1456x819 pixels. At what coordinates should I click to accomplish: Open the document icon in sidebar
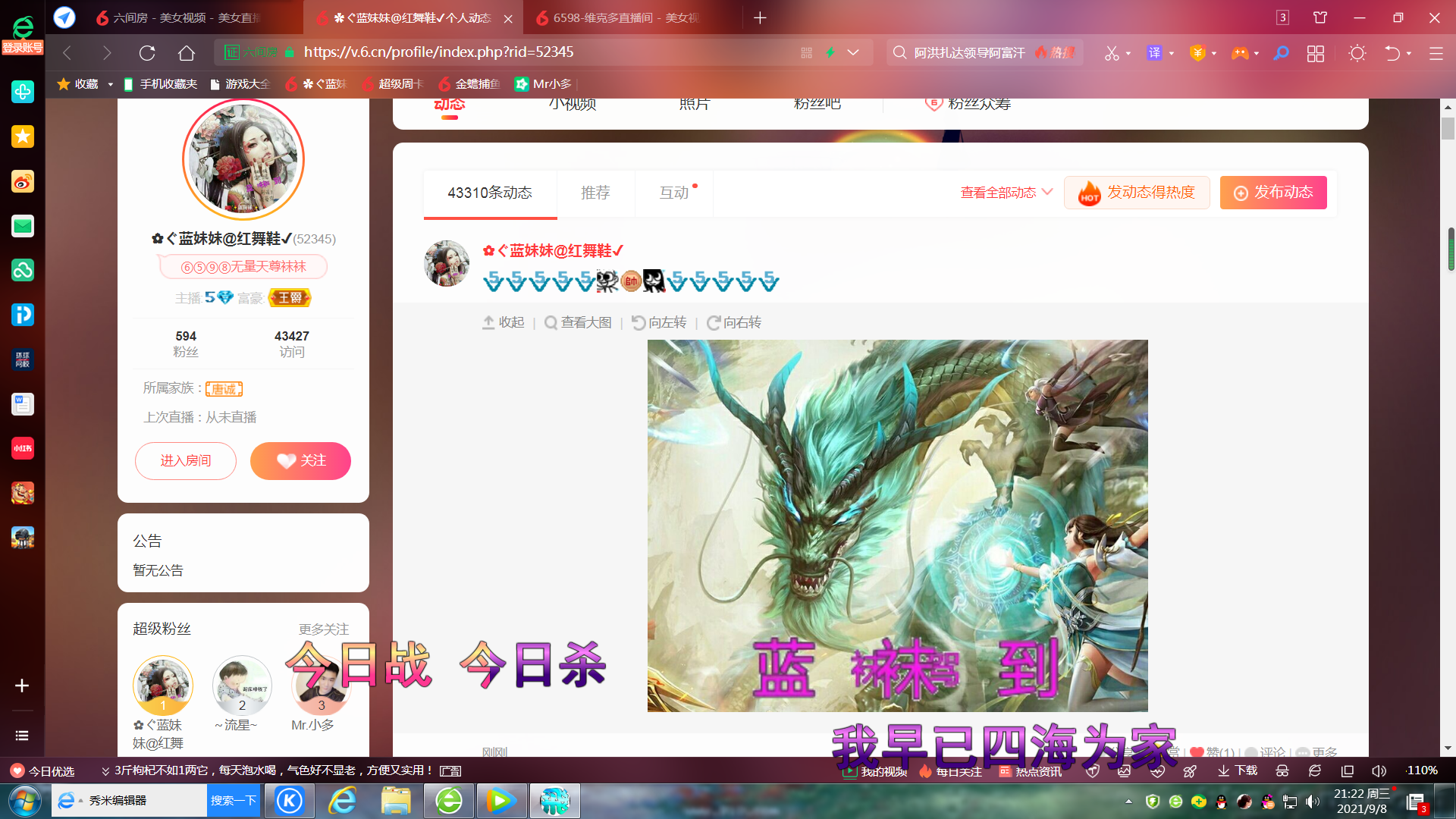(23, 404)
